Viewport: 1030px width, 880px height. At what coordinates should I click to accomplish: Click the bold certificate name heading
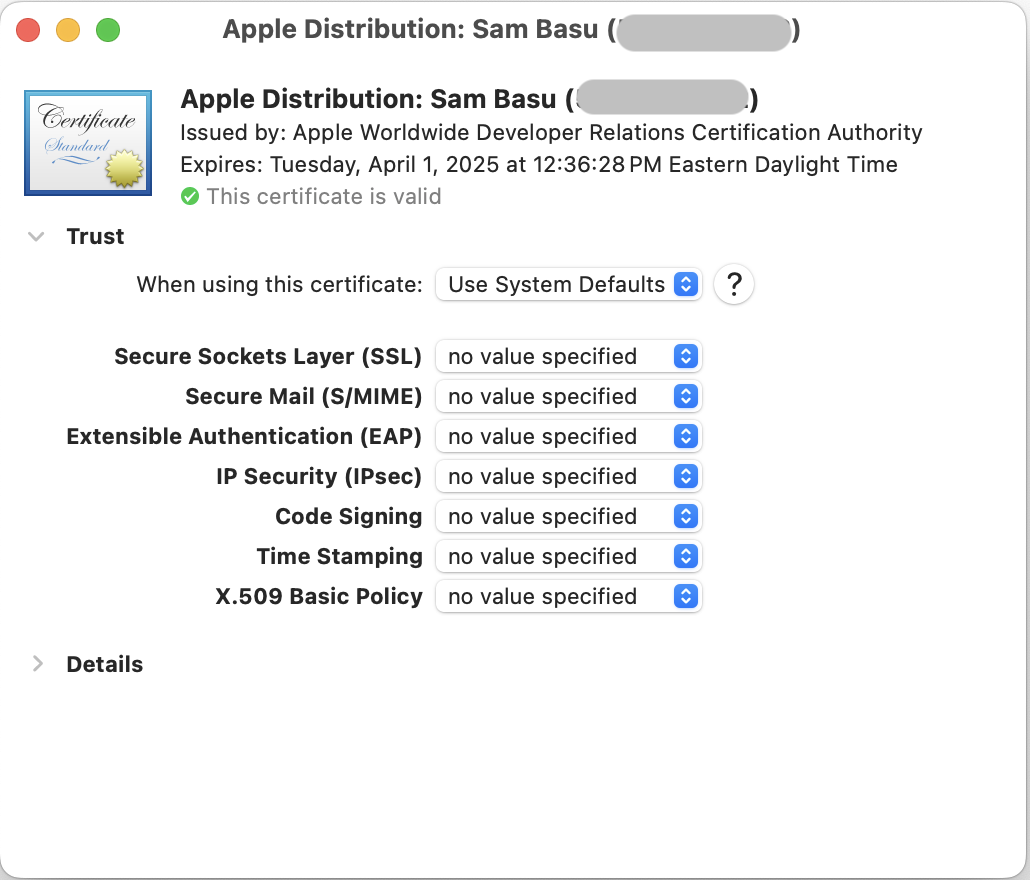(x=469, y=99)
